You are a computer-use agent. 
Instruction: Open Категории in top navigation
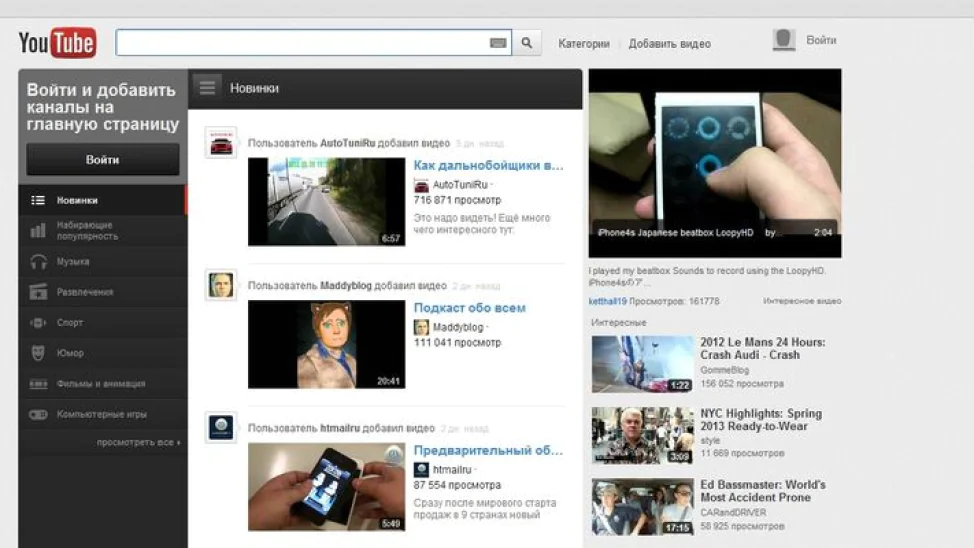[x=584, y=43]
